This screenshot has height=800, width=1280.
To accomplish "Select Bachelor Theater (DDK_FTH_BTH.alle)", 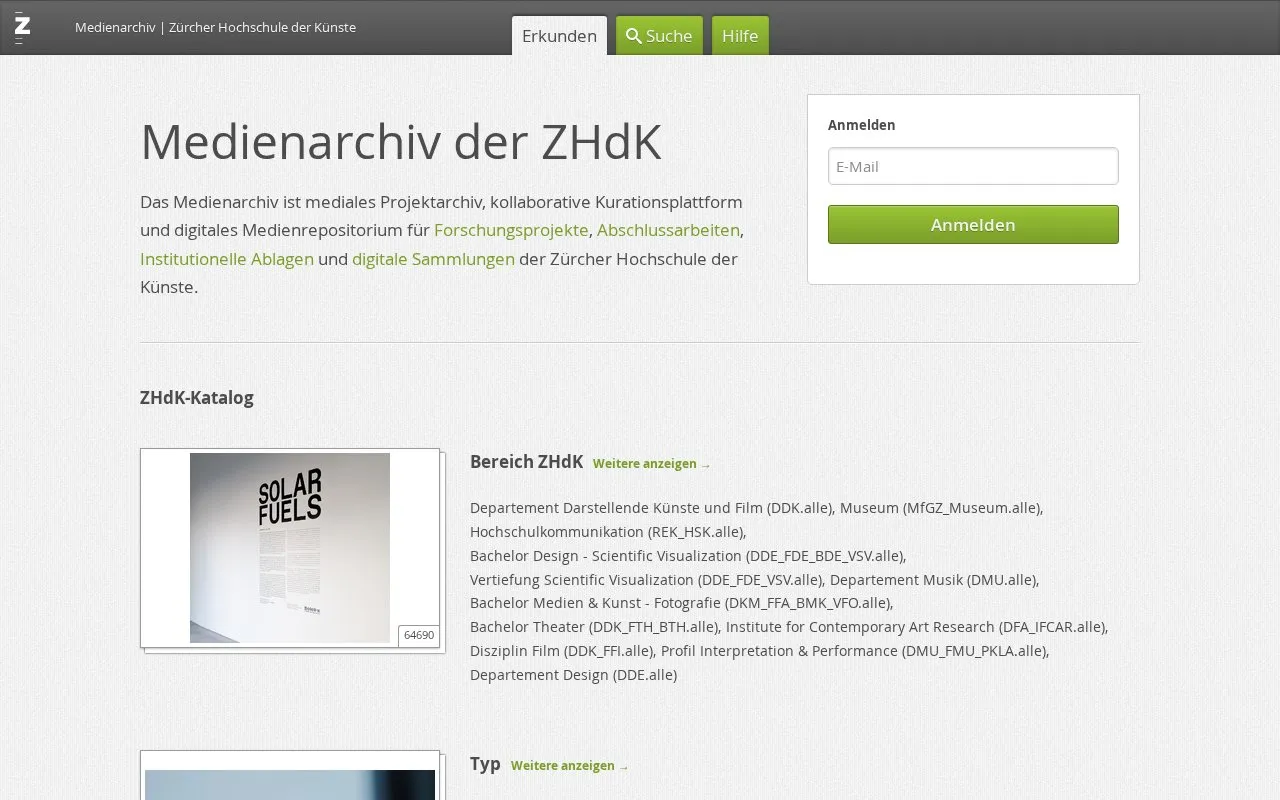I will pyautogui.click(x=594, y=627).
